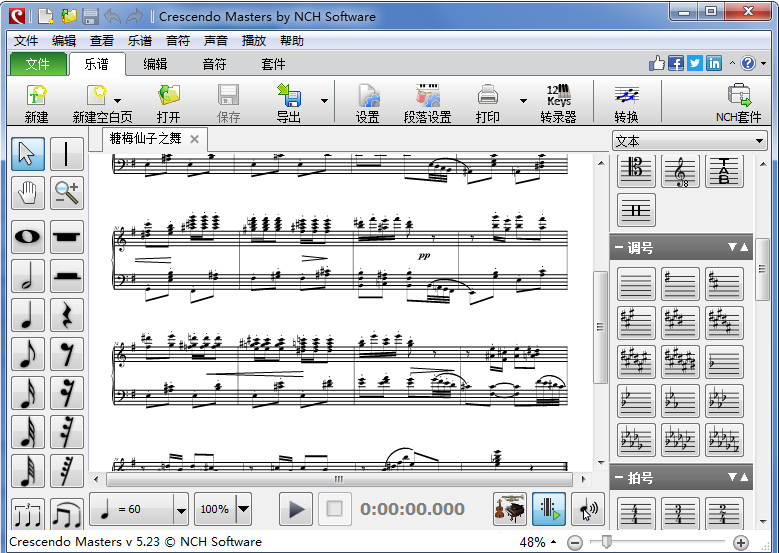
Task: Expand the 导出 export dropdown arrow
Action: [324, 100]
